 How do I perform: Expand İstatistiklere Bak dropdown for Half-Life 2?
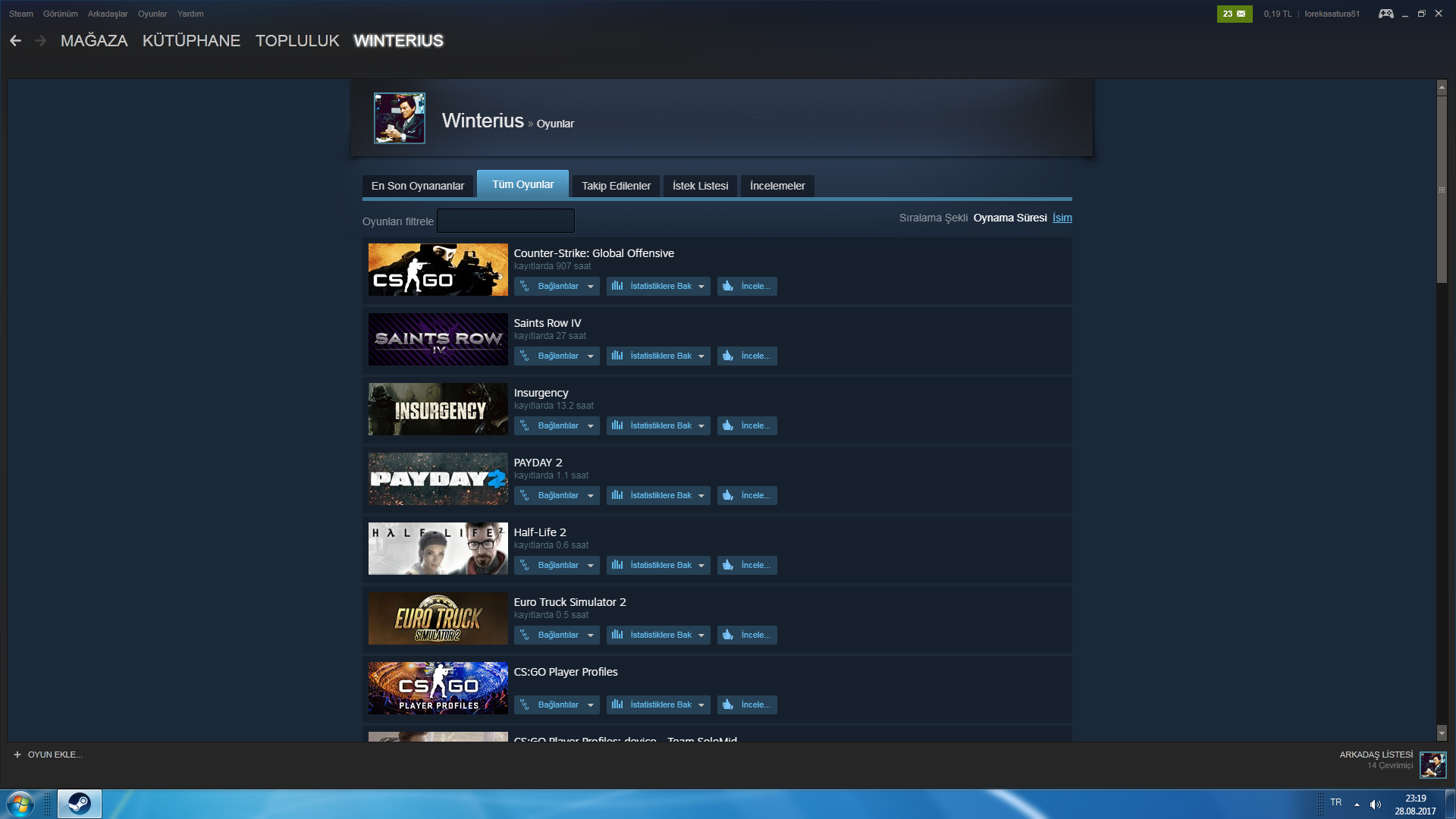coord(701,566)
